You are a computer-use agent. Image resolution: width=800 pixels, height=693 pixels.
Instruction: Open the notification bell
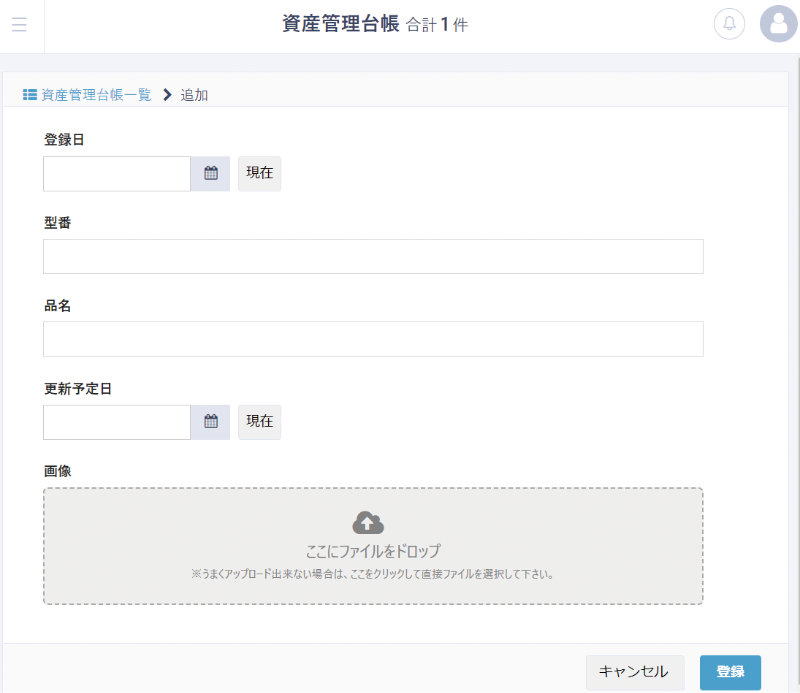729,25
